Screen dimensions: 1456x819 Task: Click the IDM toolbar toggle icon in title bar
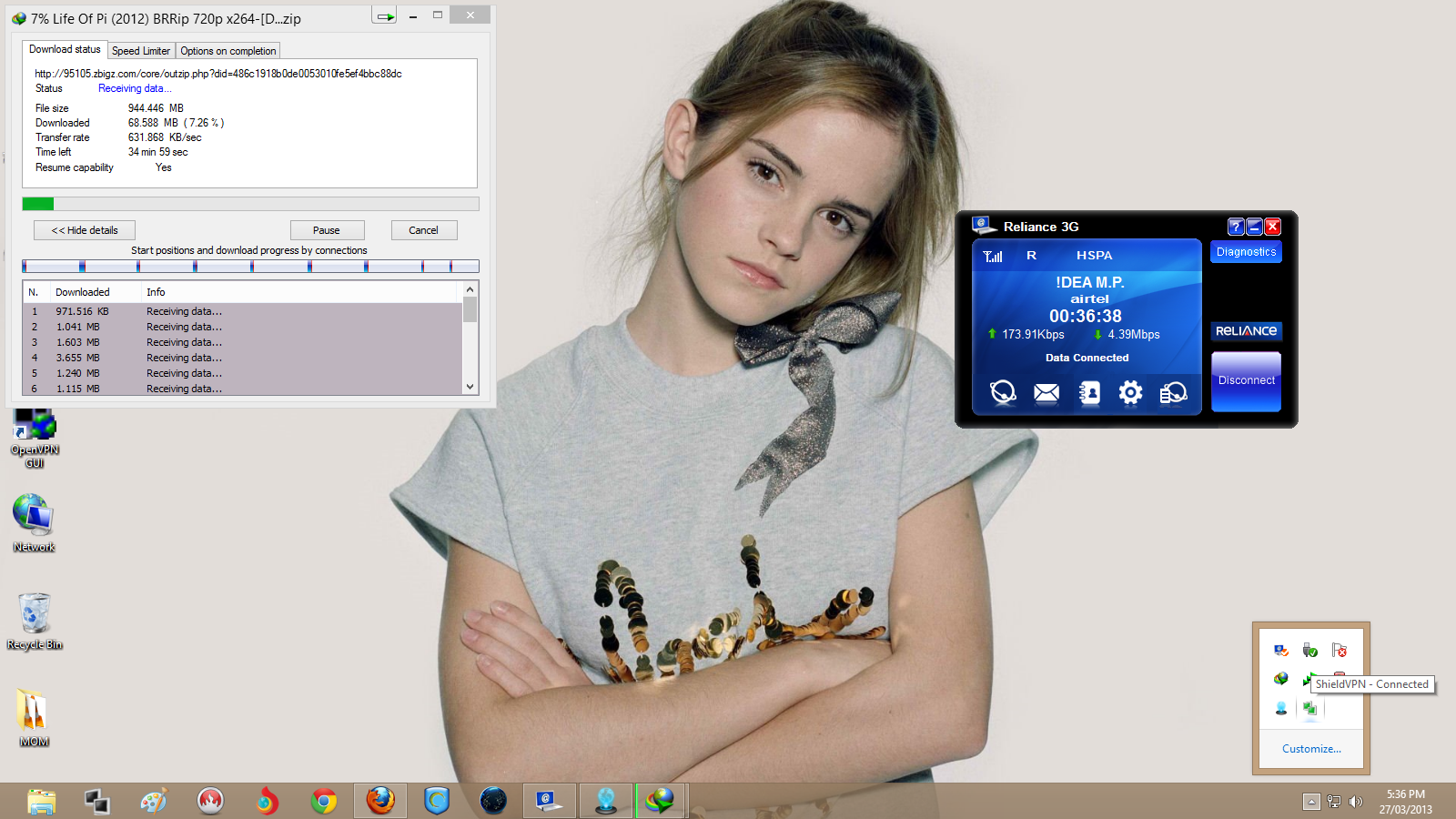pos(385,15)
